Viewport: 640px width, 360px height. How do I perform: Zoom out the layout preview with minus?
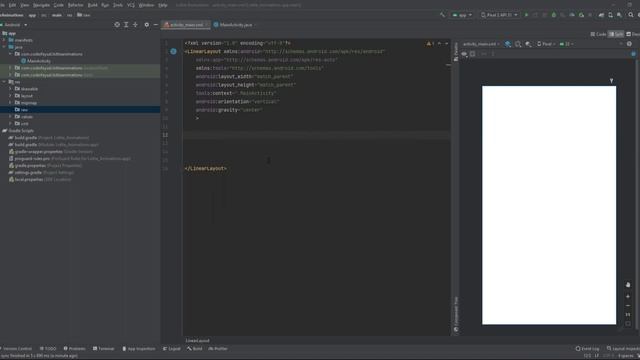628,305
